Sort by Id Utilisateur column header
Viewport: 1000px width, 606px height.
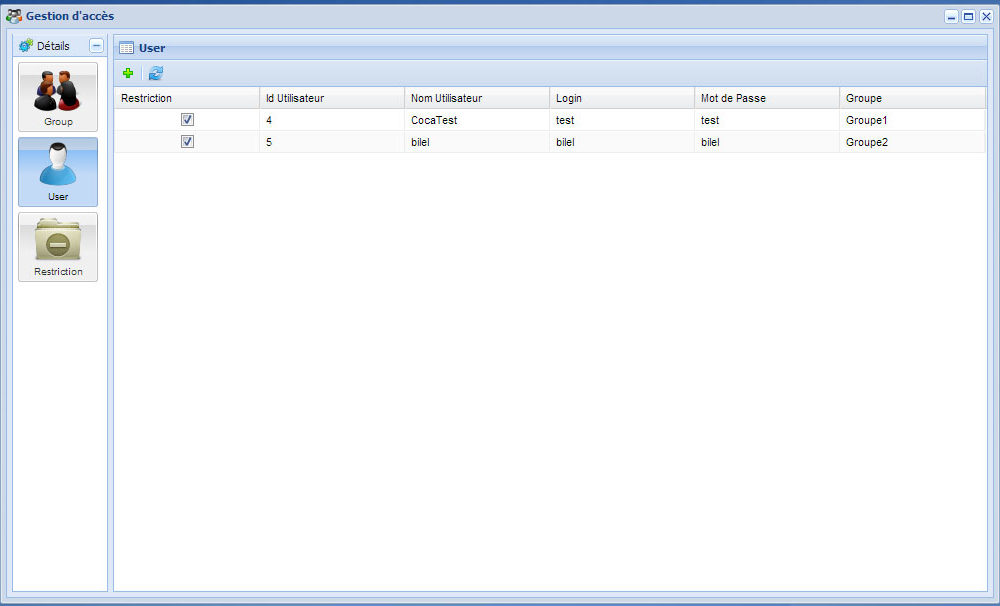[294, 98]
